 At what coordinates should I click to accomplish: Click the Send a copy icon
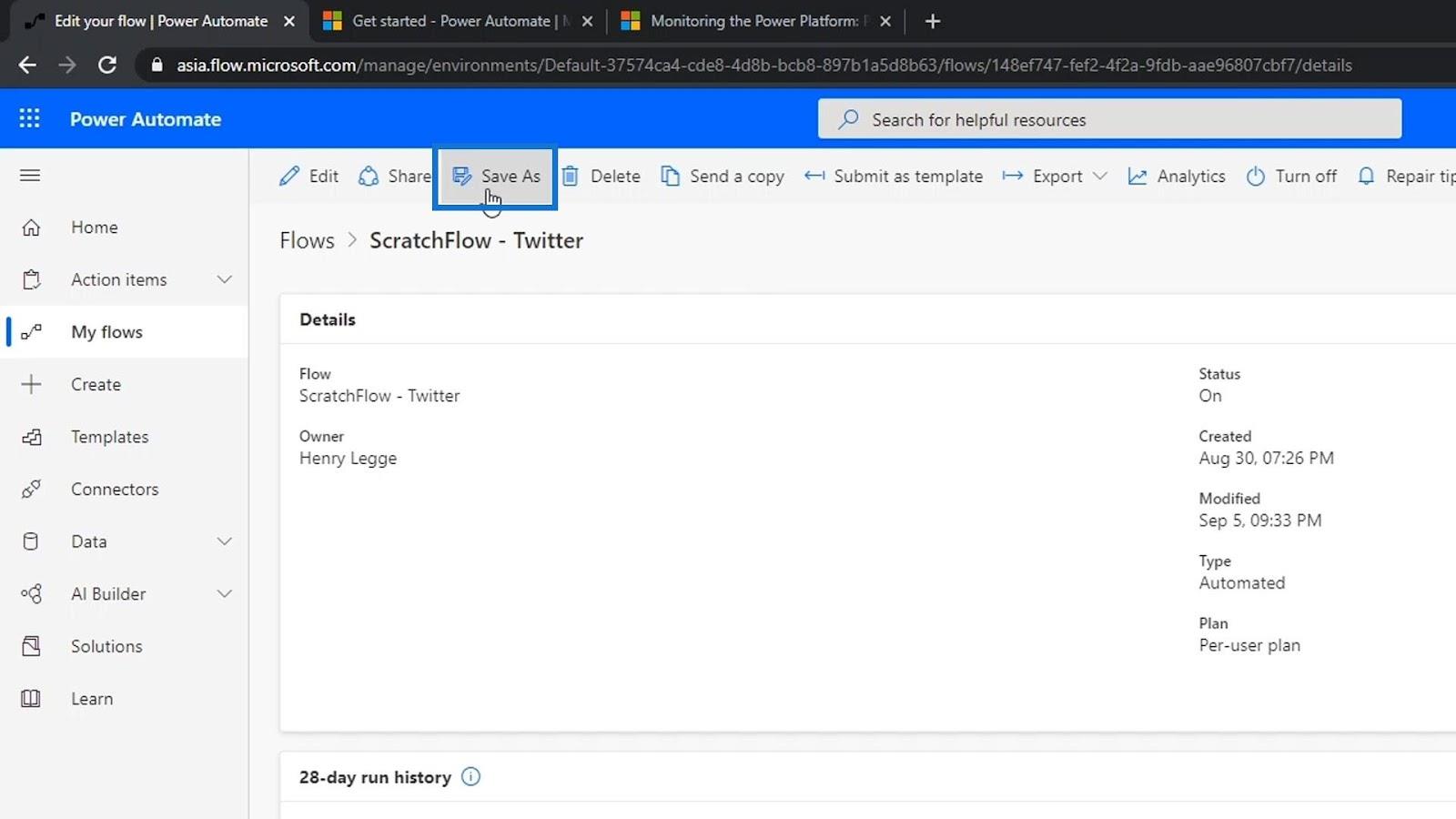(x=671, y=176)
